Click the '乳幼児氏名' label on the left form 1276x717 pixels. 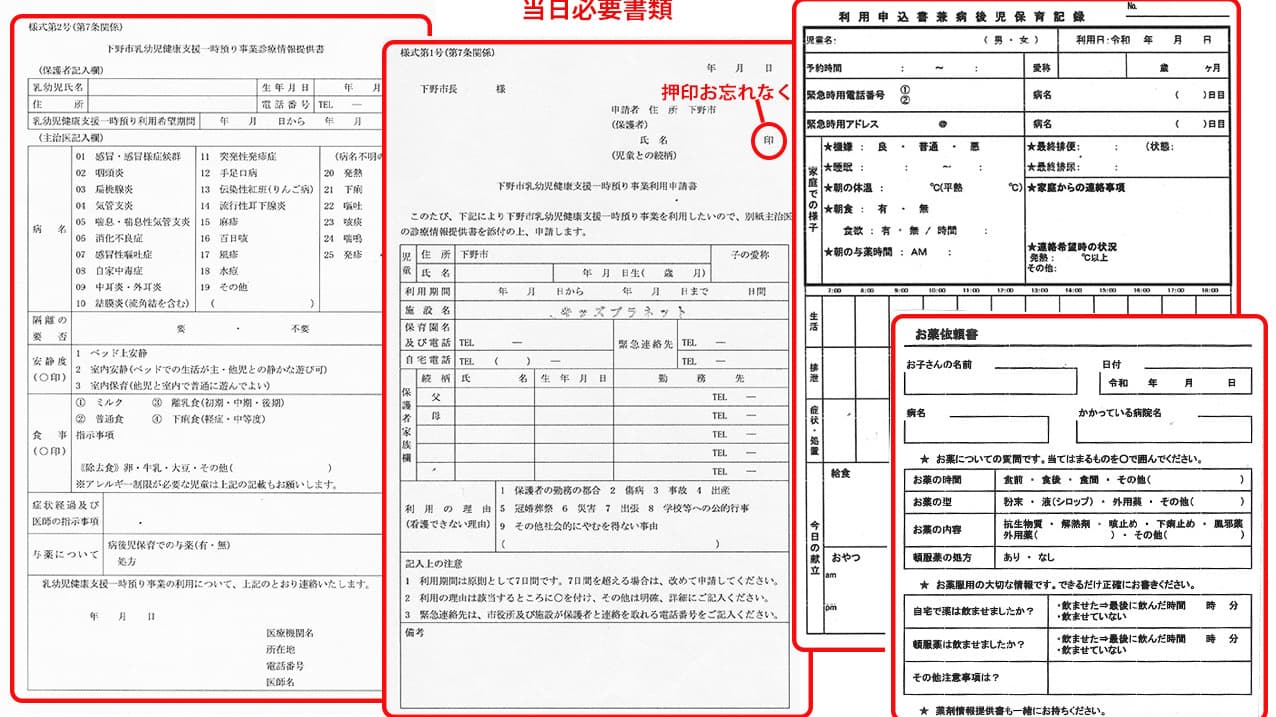click(x=57, y=87)
